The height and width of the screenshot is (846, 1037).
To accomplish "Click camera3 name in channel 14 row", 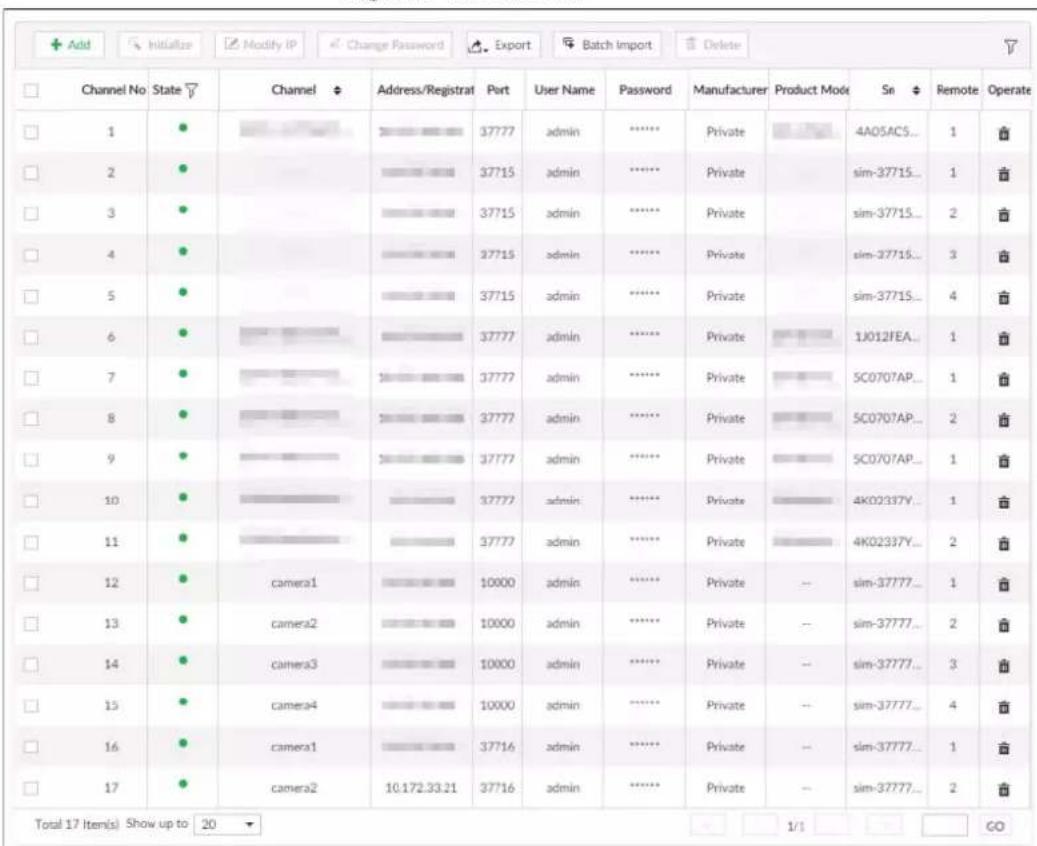I will pyautogui.click(x=294, y=665).
